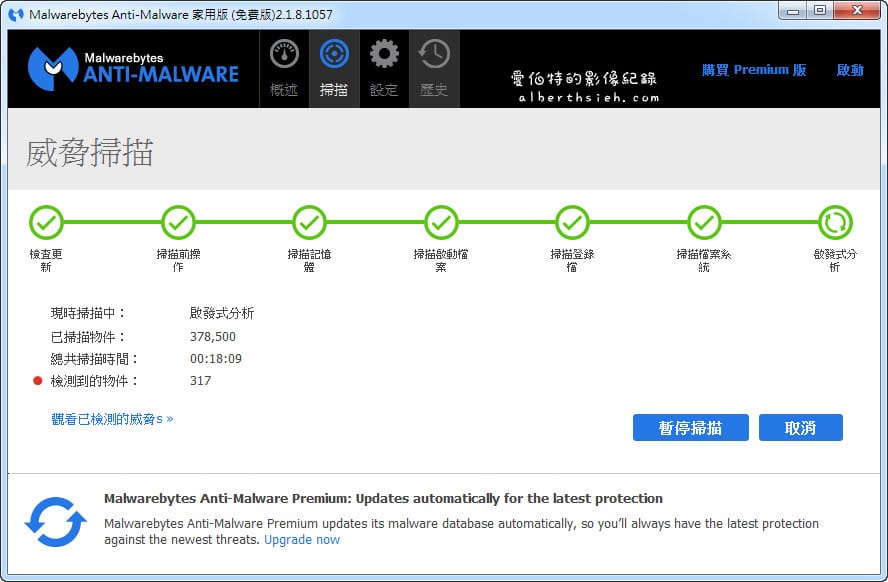Click the 掃描前操作 step checkmark
This screenshot has width=888, height=582.
click(178, 222)
